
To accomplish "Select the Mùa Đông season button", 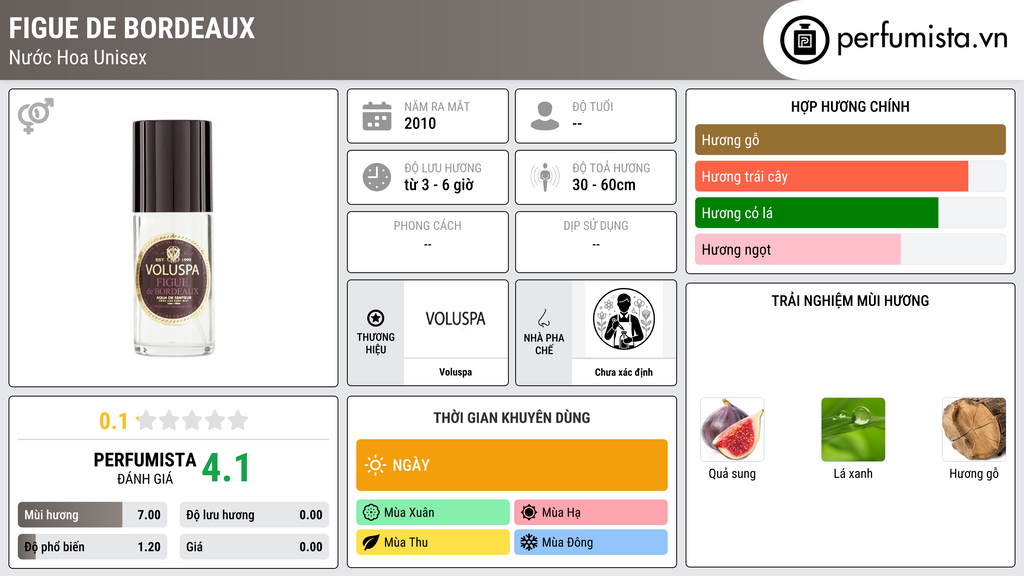I will pos(591,542).
